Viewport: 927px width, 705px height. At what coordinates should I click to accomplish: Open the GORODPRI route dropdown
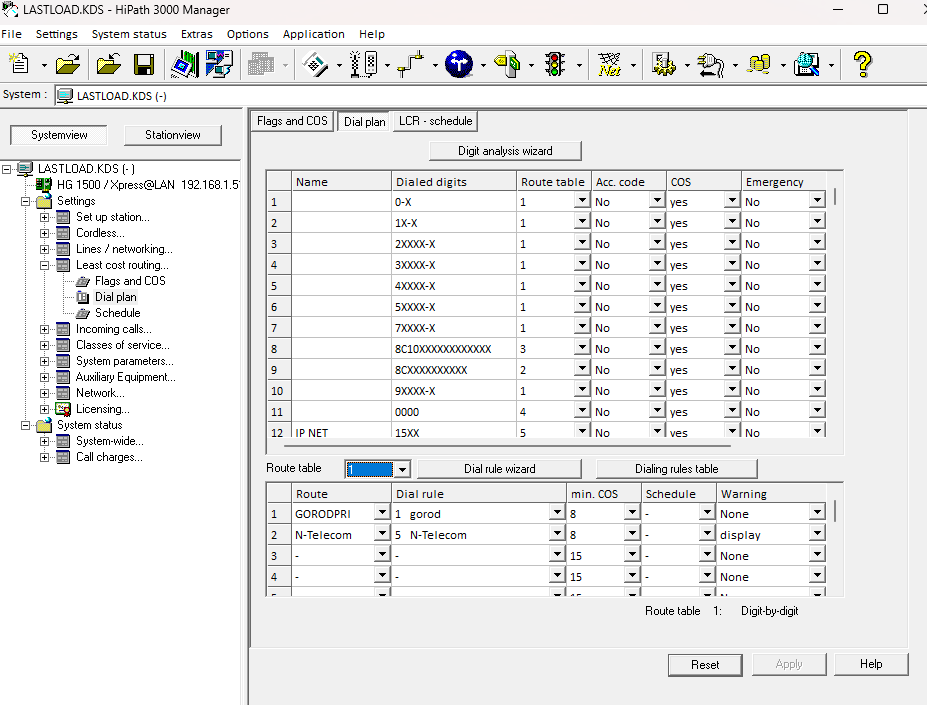point(380,514)
